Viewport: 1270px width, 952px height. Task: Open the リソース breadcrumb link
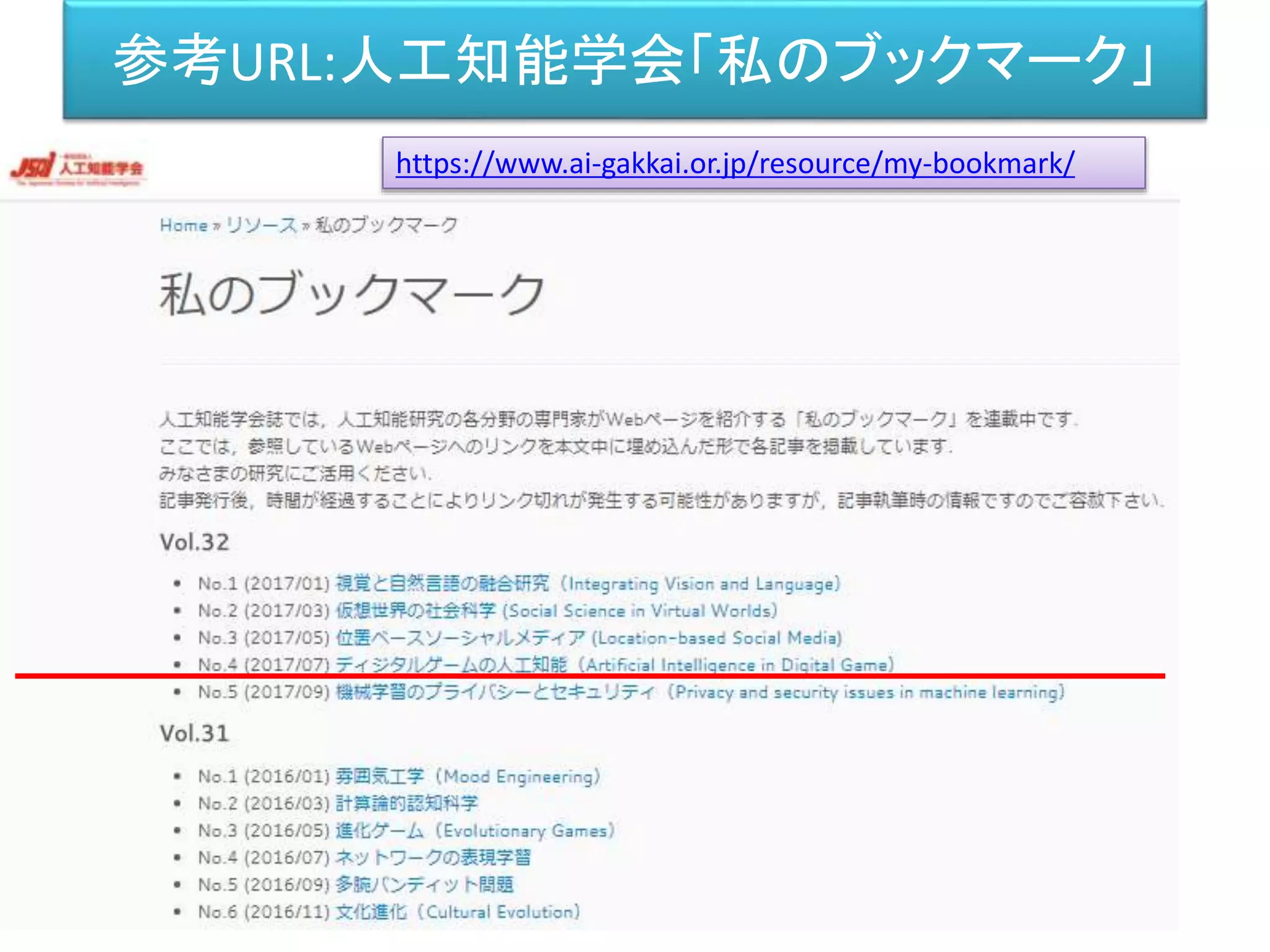pos(261,225)
